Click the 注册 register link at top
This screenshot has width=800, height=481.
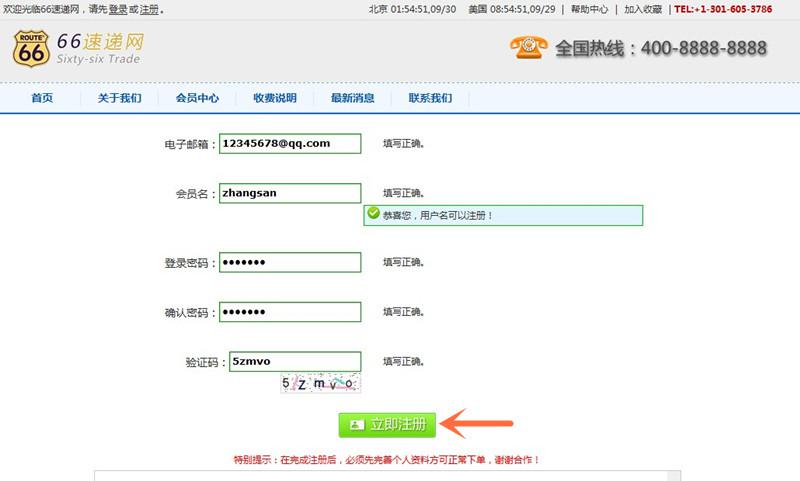[149, 9]
